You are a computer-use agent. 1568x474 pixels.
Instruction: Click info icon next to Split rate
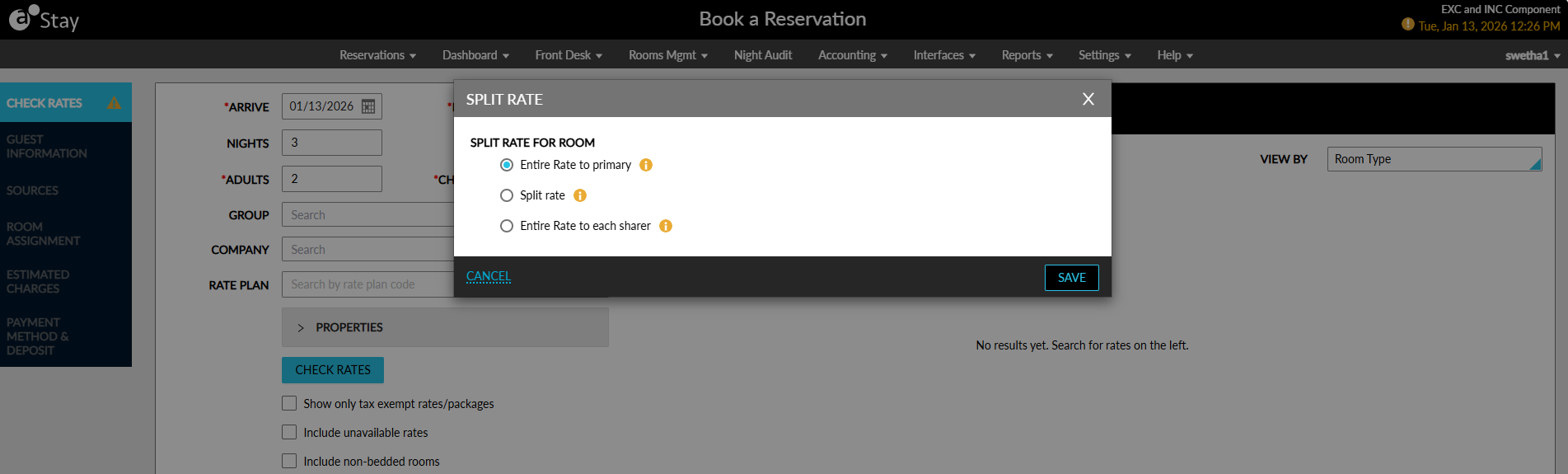click(580, 195)
